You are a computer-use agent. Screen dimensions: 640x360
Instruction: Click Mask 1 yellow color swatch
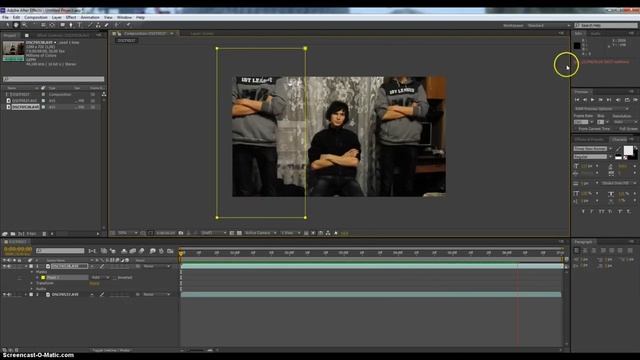pyautogui.click(x=43, y=278)
